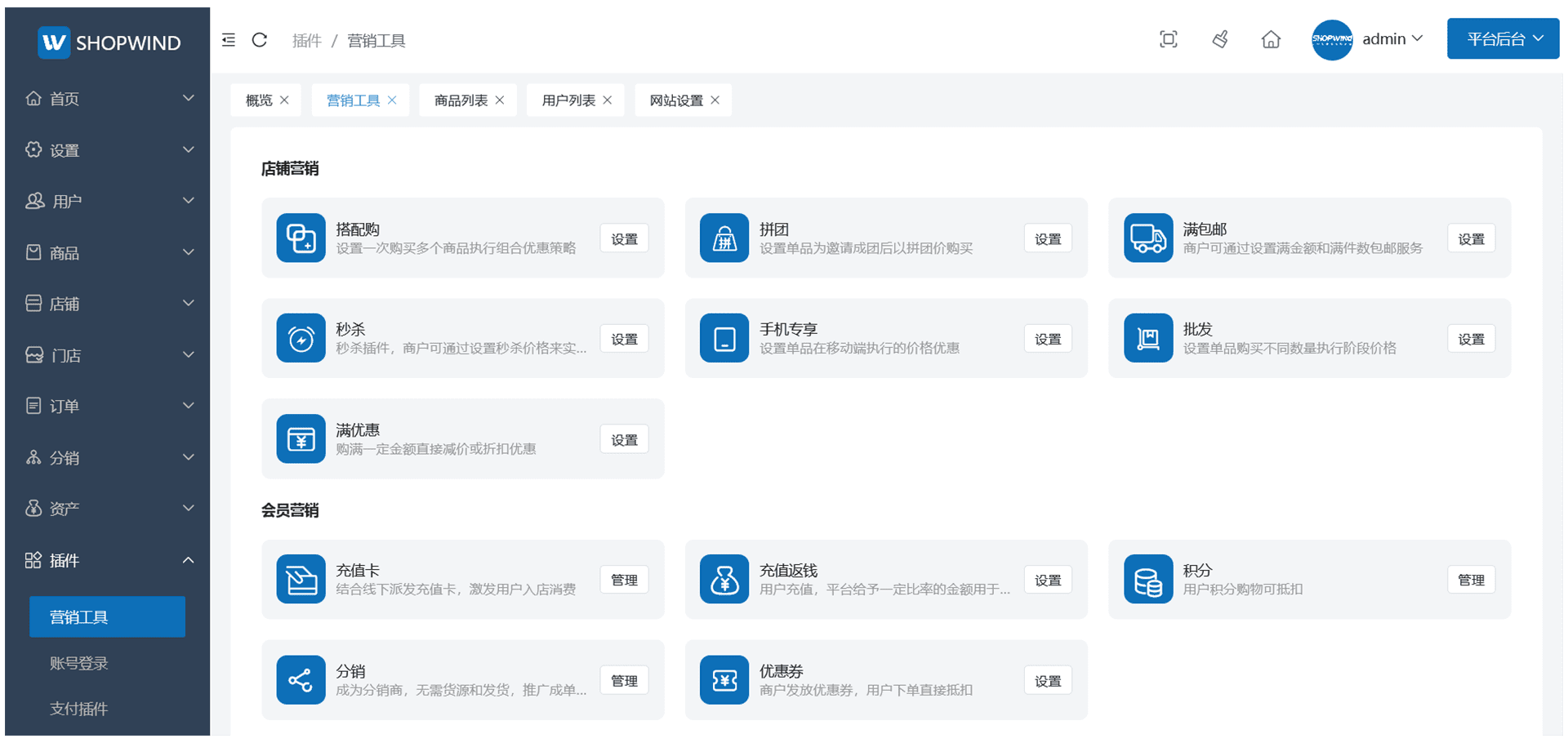The width and height of the screenshot is (1568, 743).
Task: Click 管理 button for 充值卡
Action: 624,580
